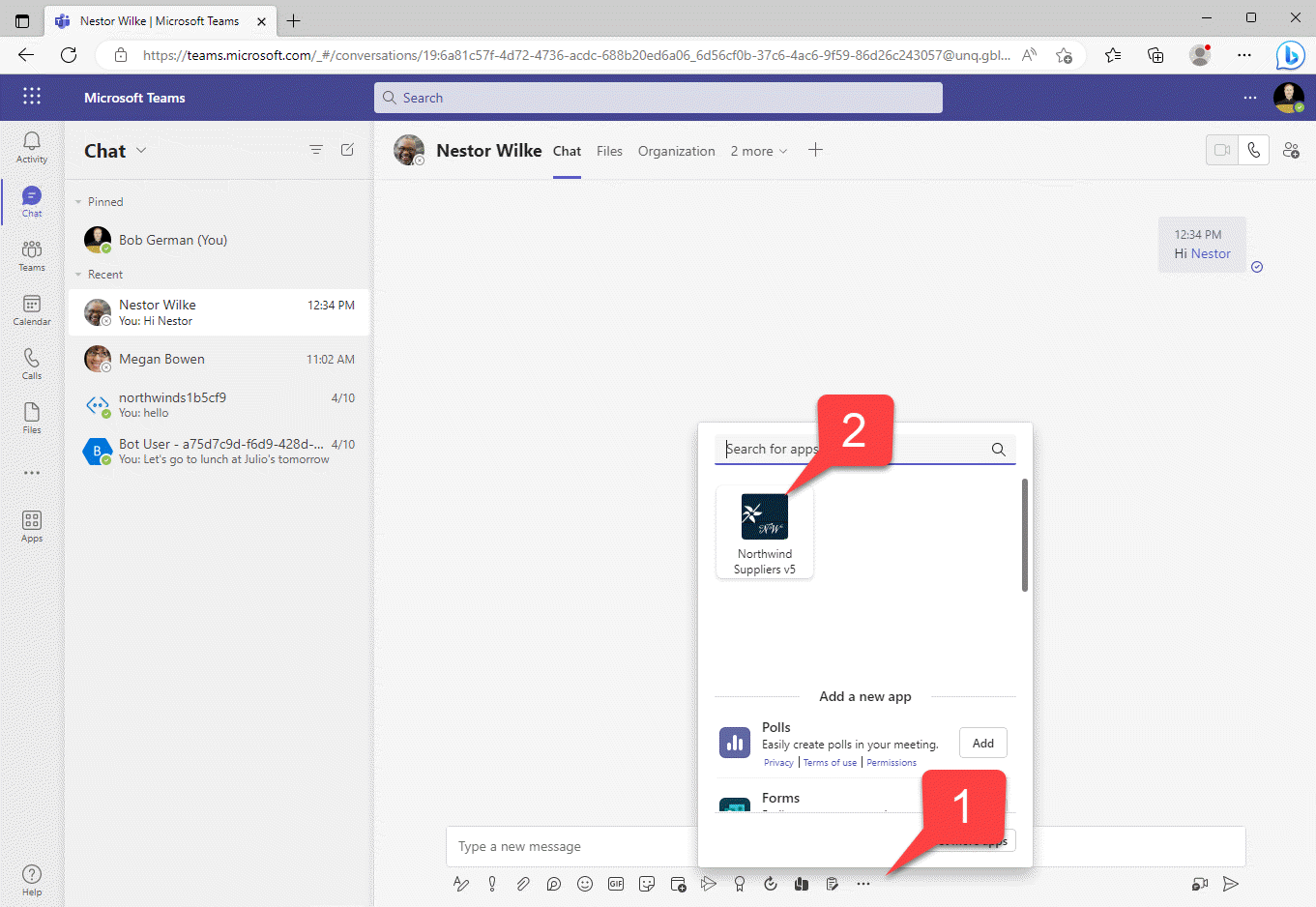Open the Loop components icon
Screen dimensions: 1316x907
(x=554, y=884)
